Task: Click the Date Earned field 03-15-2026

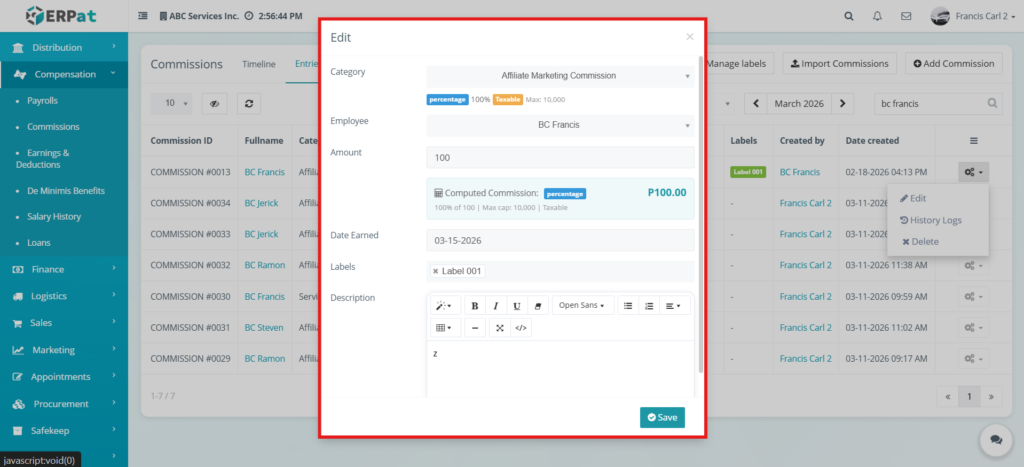Action: click(560, 240)
